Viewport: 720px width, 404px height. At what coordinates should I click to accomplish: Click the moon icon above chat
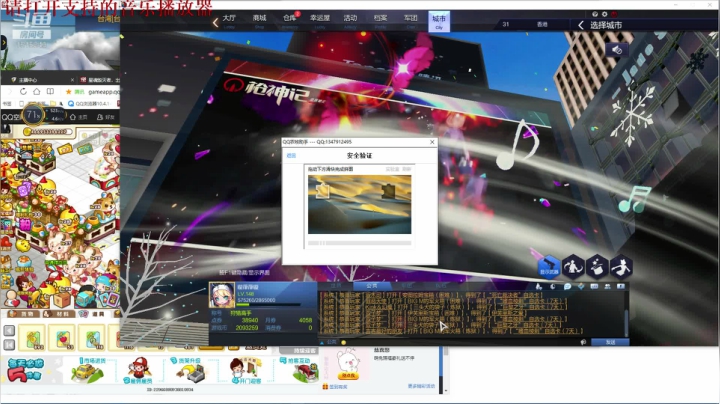click(x=553, y=286)
